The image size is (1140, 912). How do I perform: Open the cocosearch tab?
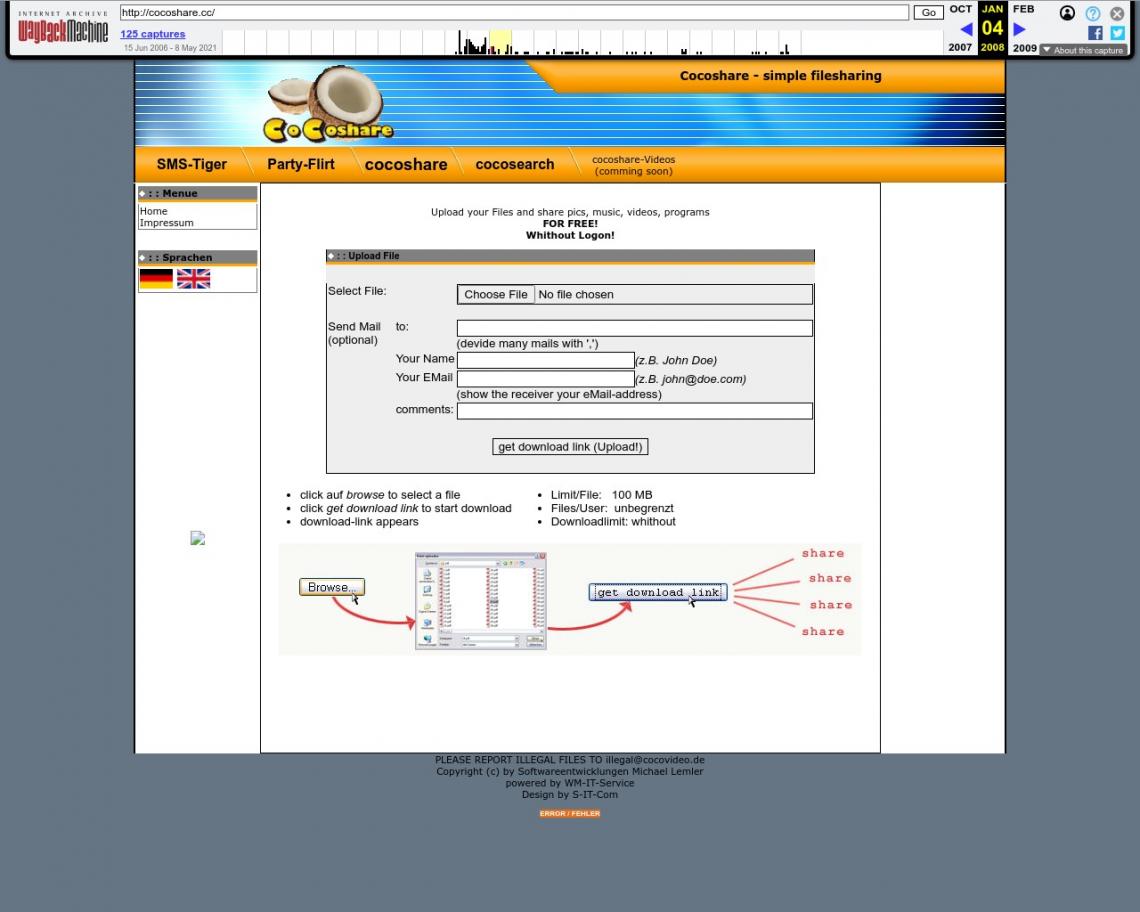click(x=515, y=164)
